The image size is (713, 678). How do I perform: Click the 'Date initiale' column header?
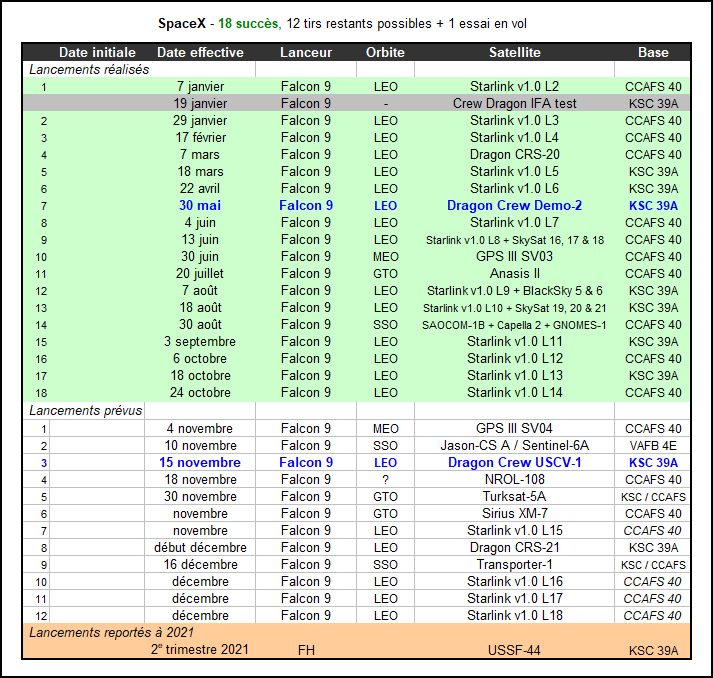click(97, 52)
